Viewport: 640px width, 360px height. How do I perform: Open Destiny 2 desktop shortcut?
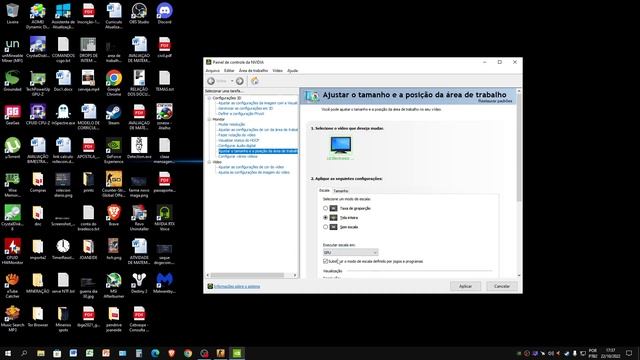pos(139,283)
